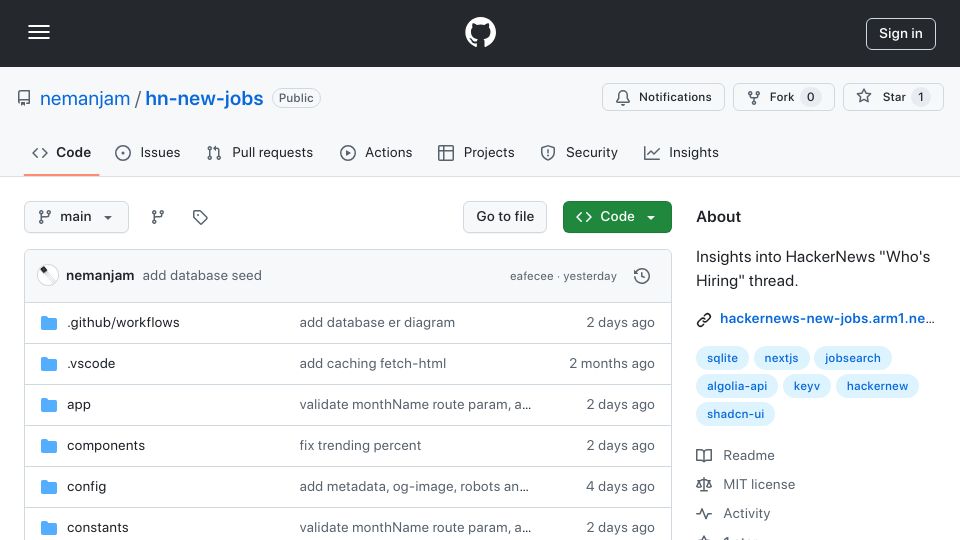Click the '2 months ago' timestamp for .vscode

(x=612, y=364)
